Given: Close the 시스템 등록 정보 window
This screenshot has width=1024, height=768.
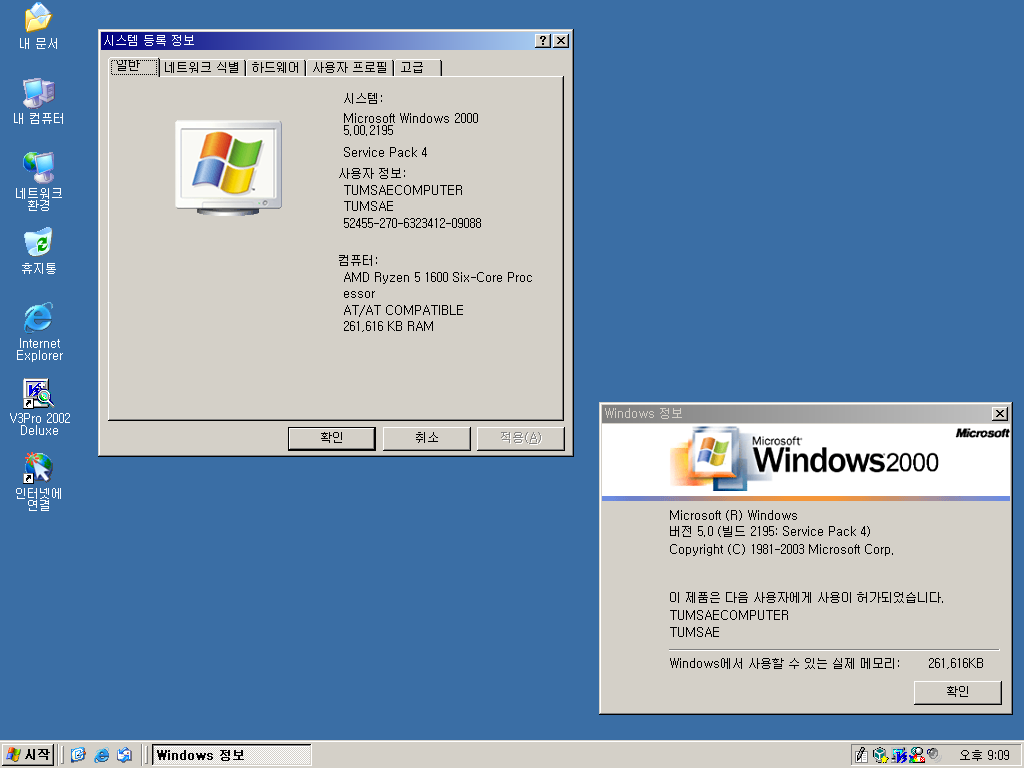Looking at the screenshot, I should coord(561,40).
